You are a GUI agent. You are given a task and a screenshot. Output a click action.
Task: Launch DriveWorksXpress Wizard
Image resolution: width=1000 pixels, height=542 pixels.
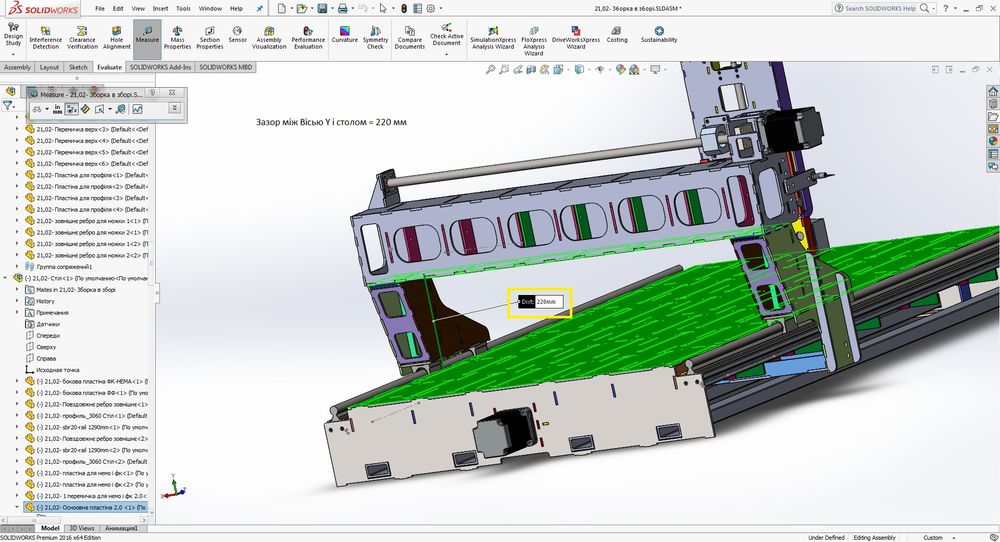click(576, 38)
